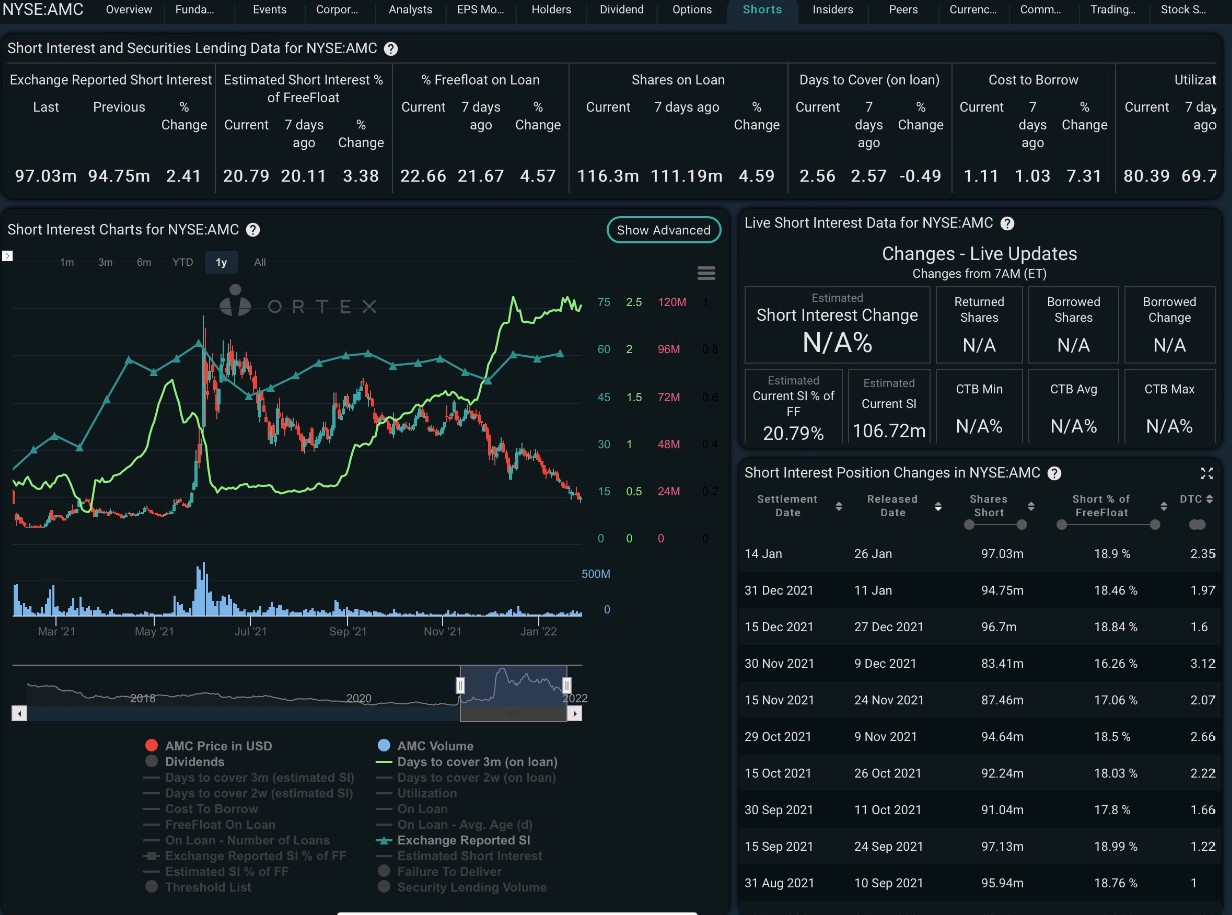1232x915 pixels.
Task: Click the 83.41m shares short value
Action: coord(1002,664)
